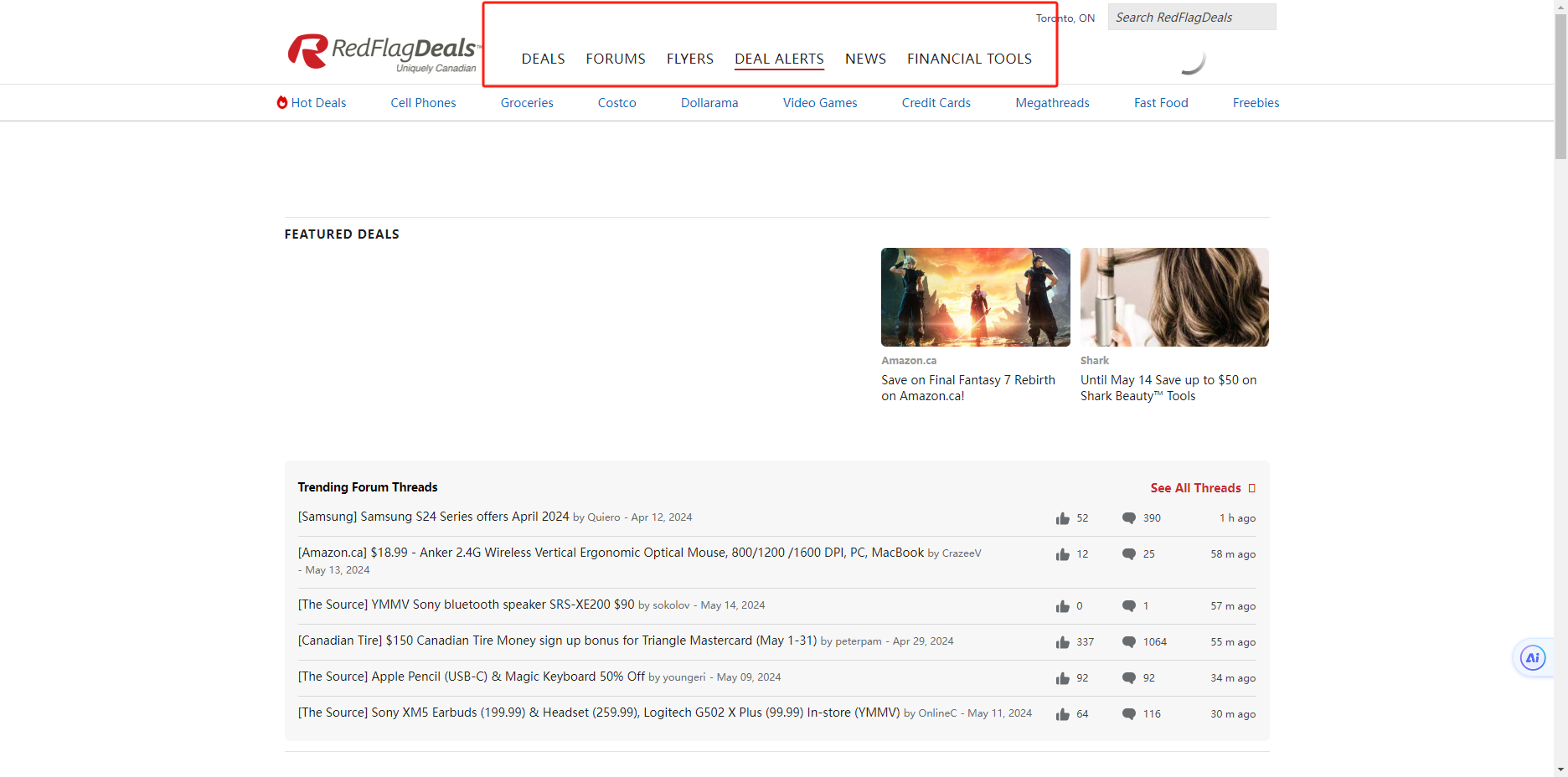1568x777 pixels.
Task: Open comments icon for Canadian Tire Money thread
Action: (x=1129, y=642)
